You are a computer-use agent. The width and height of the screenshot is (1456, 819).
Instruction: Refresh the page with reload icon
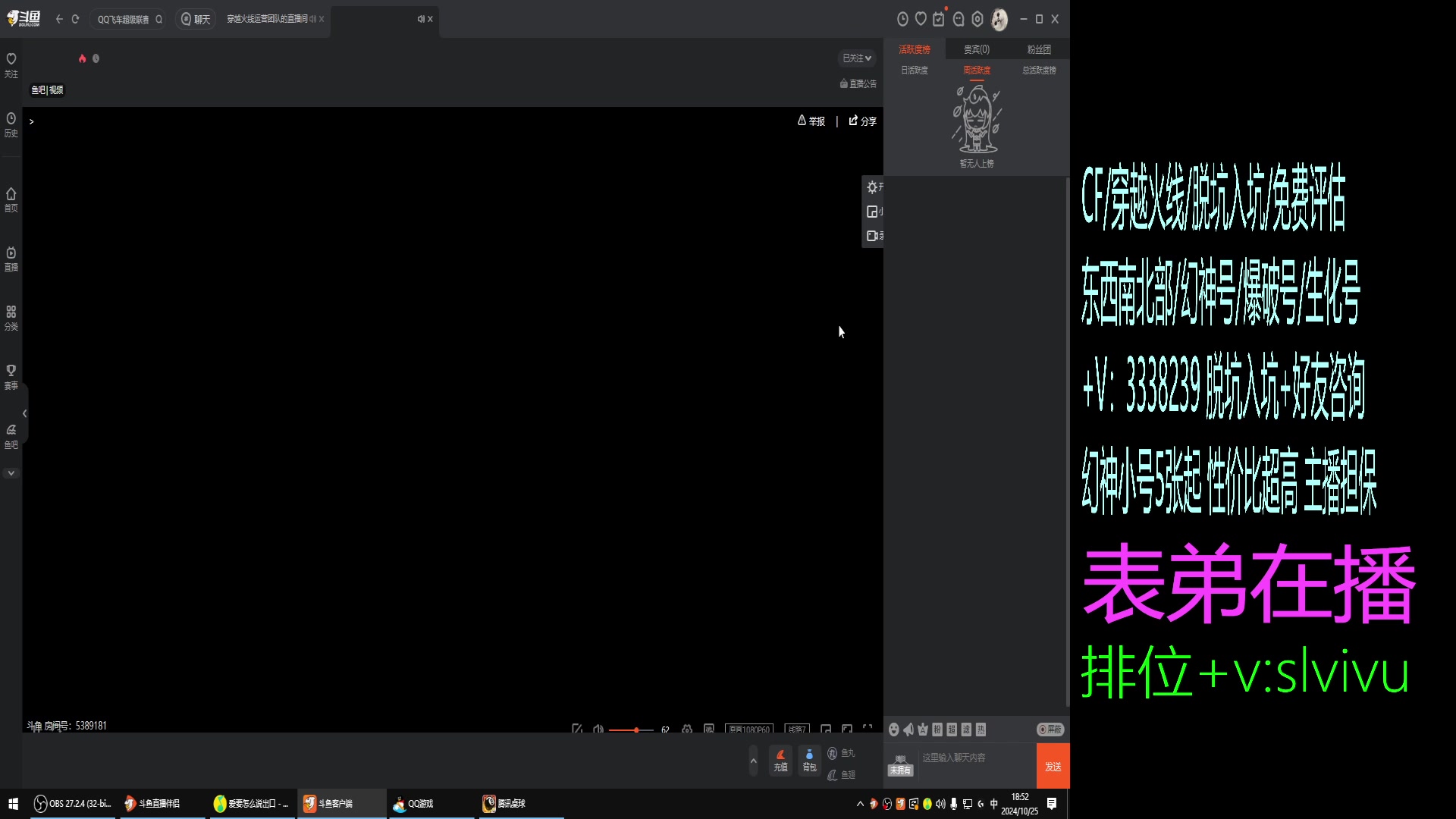(75, 19)
